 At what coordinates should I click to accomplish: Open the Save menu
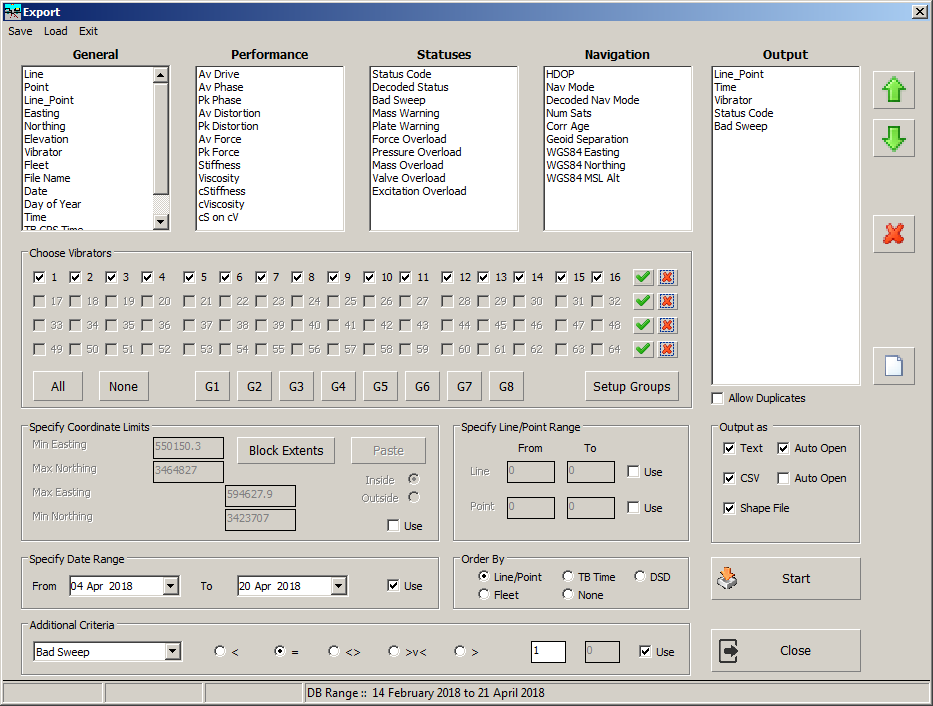click(20, 31)
